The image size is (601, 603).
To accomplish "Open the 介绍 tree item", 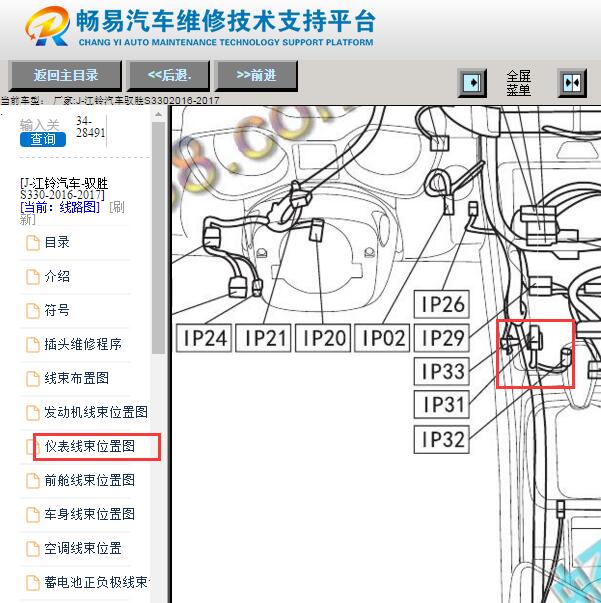I will 57,277.
